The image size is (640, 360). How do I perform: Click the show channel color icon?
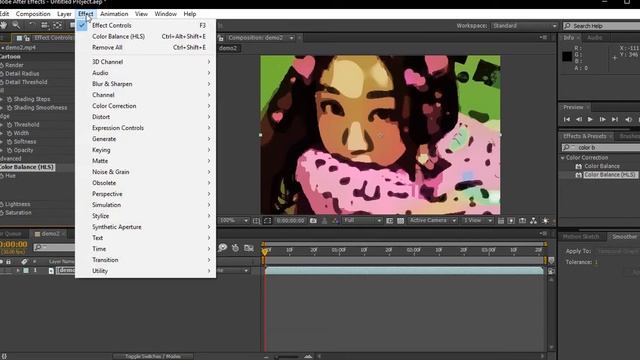tap(335, 221)
